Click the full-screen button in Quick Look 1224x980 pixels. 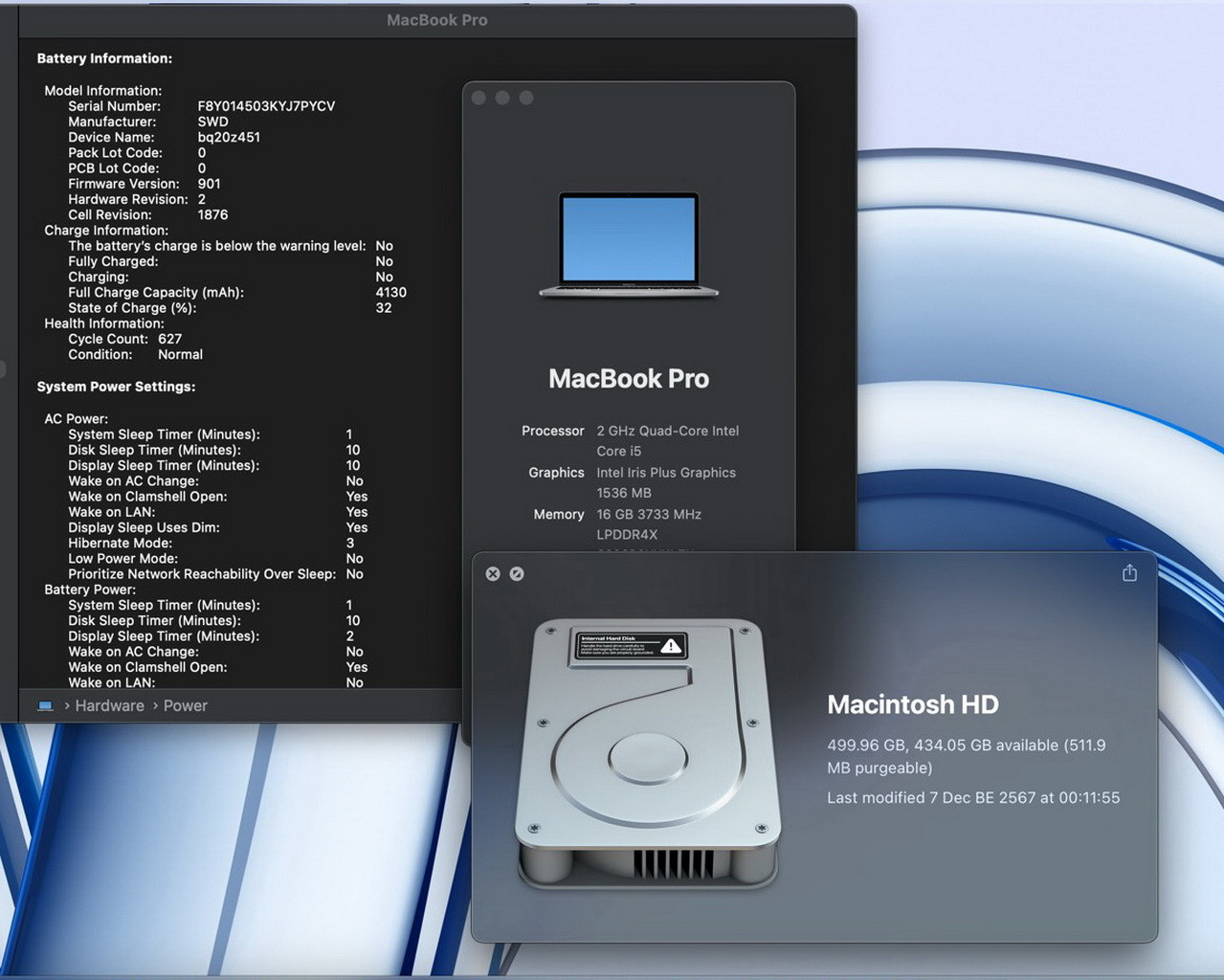[517, 574]
